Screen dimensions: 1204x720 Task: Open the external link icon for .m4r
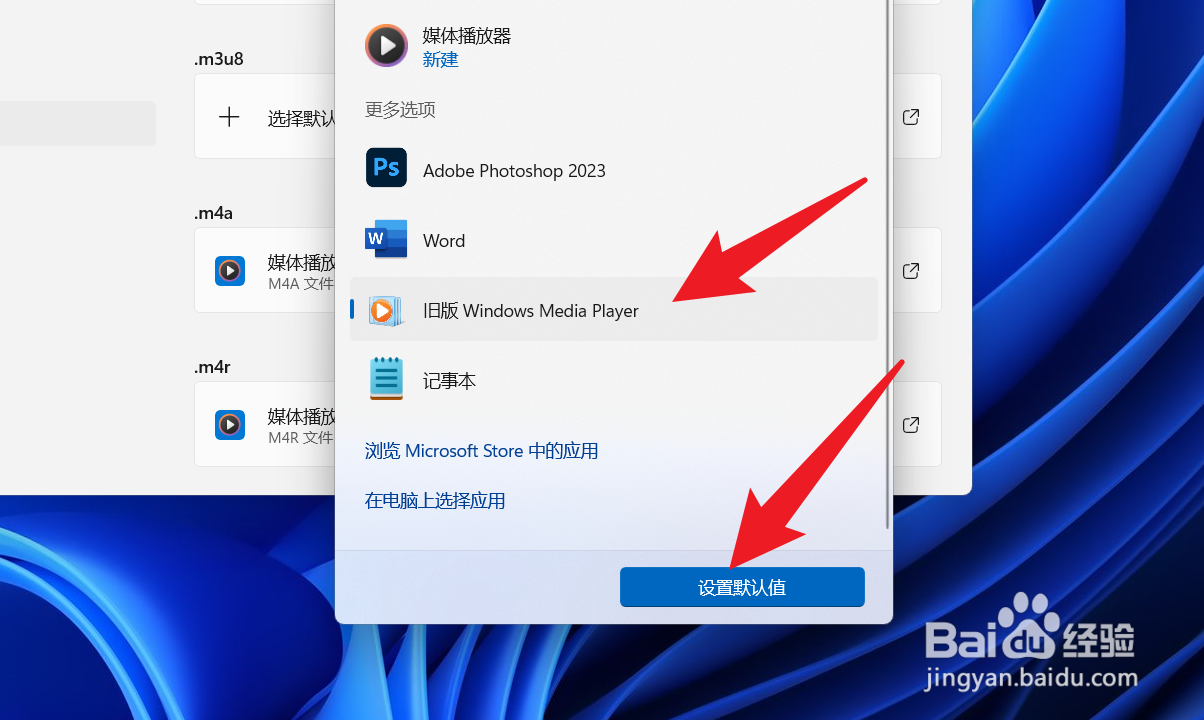pos(911,425)
